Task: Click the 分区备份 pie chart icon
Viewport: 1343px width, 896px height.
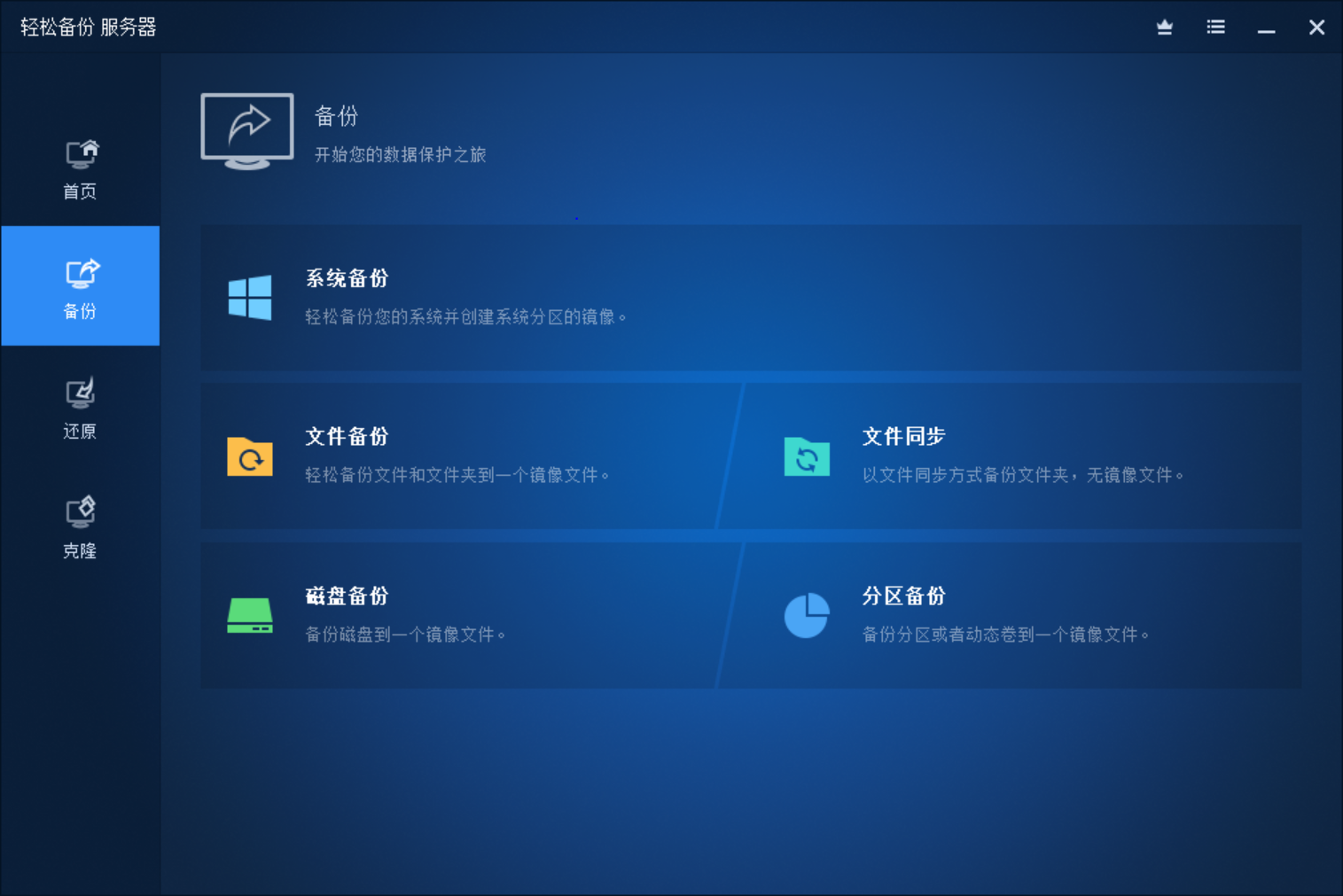Action: tap(807, 615)
